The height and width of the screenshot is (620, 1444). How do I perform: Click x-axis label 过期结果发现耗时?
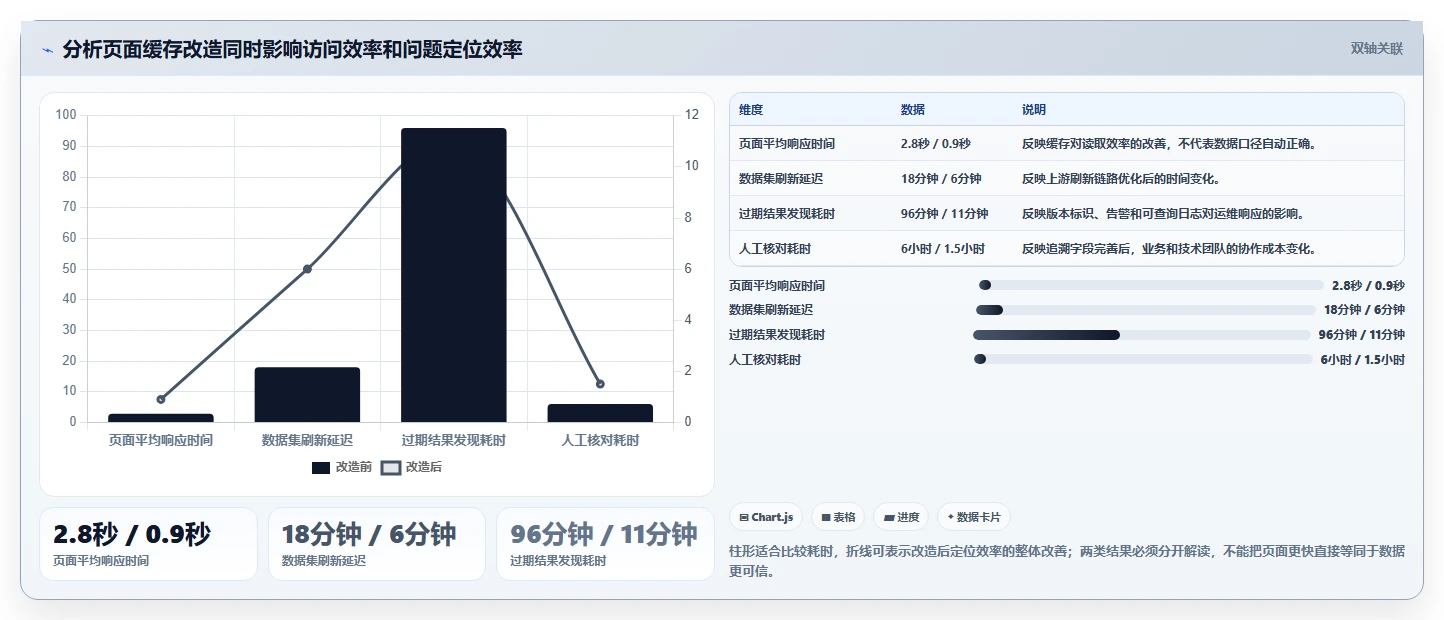point(454,440)
